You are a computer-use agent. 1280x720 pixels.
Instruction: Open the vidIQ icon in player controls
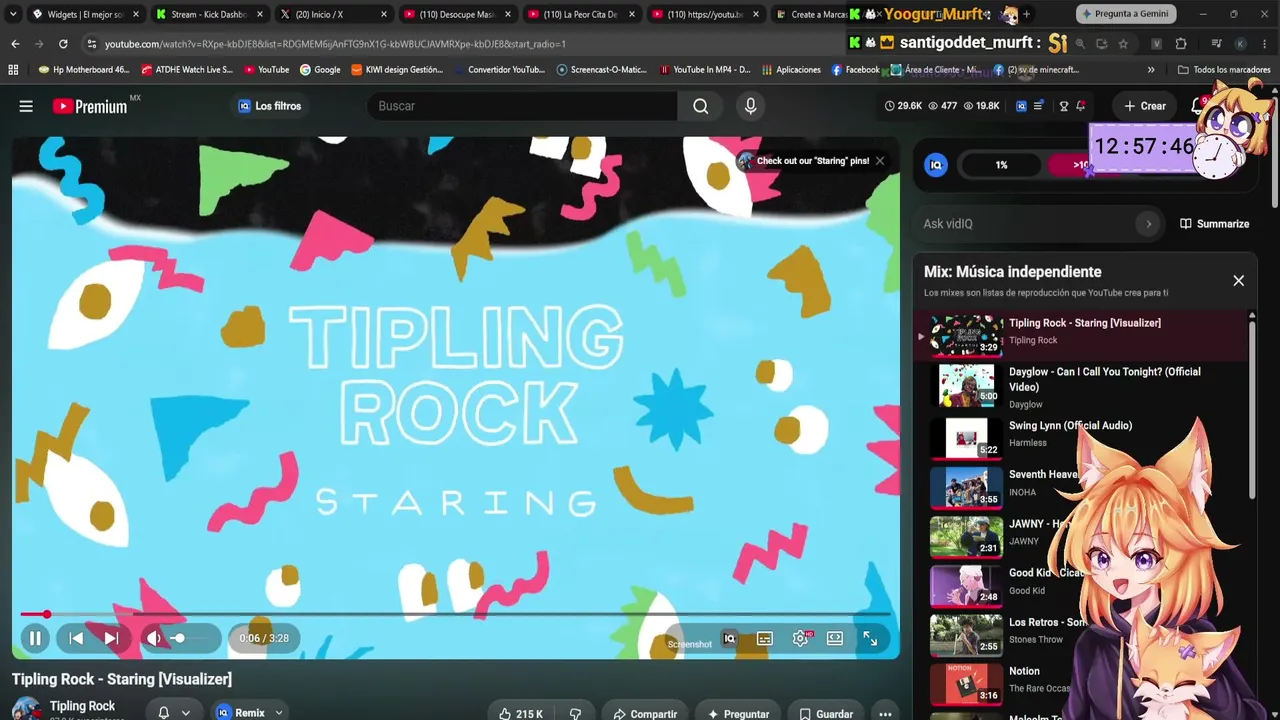click(729, 638)
